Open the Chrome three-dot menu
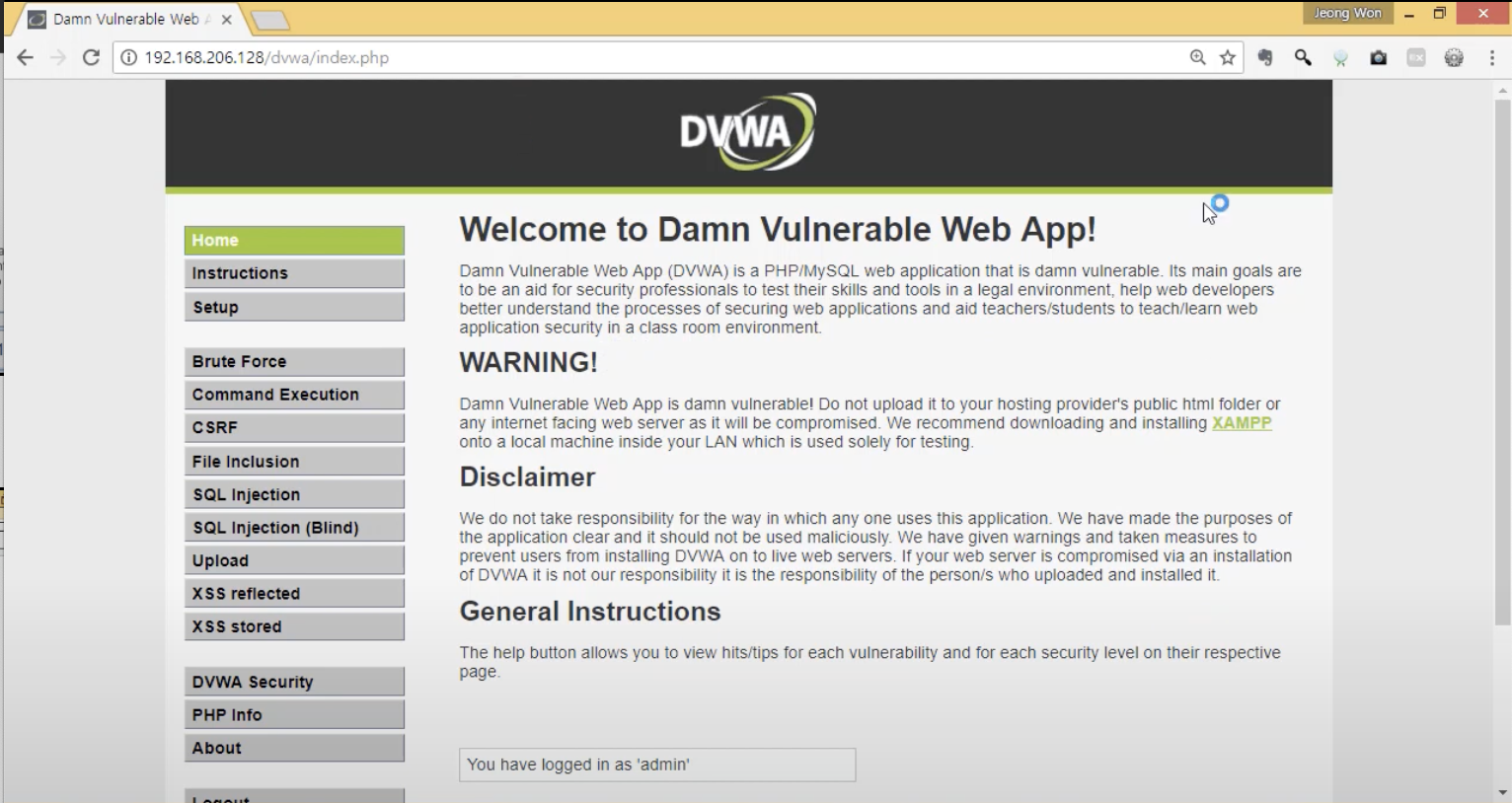Screen dimensions: 1512x803 pyautogui.click(x=1492, y=57)
